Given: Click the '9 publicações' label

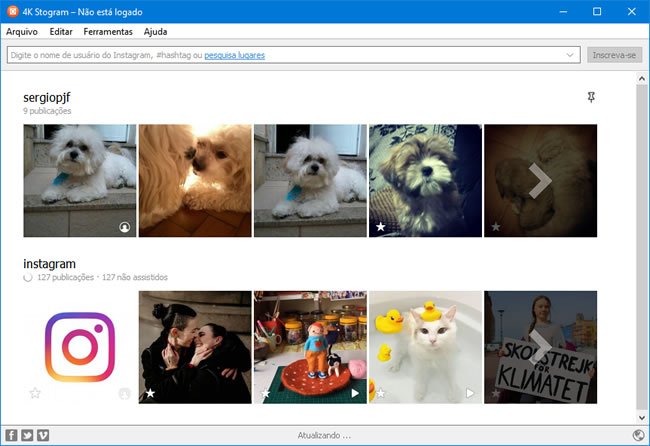Looking at the screenshot, I should (47, 111).
